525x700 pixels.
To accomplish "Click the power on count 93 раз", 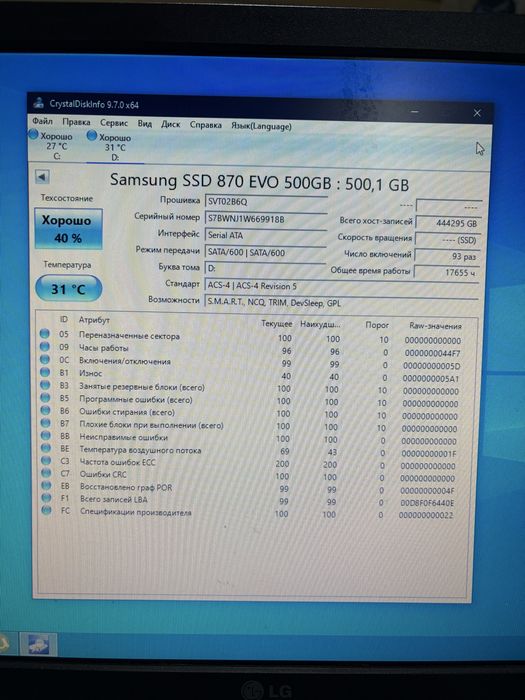I will 447,257.
